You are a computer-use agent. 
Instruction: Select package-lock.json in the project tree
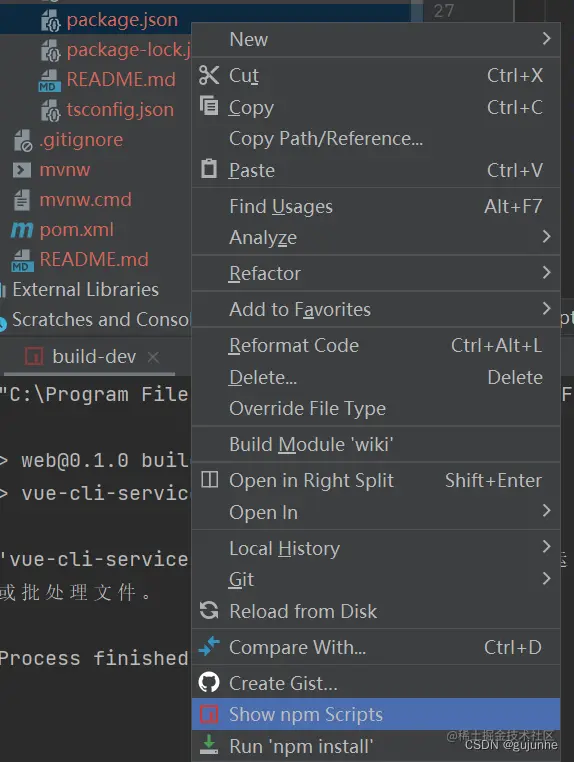pos(129,50)
